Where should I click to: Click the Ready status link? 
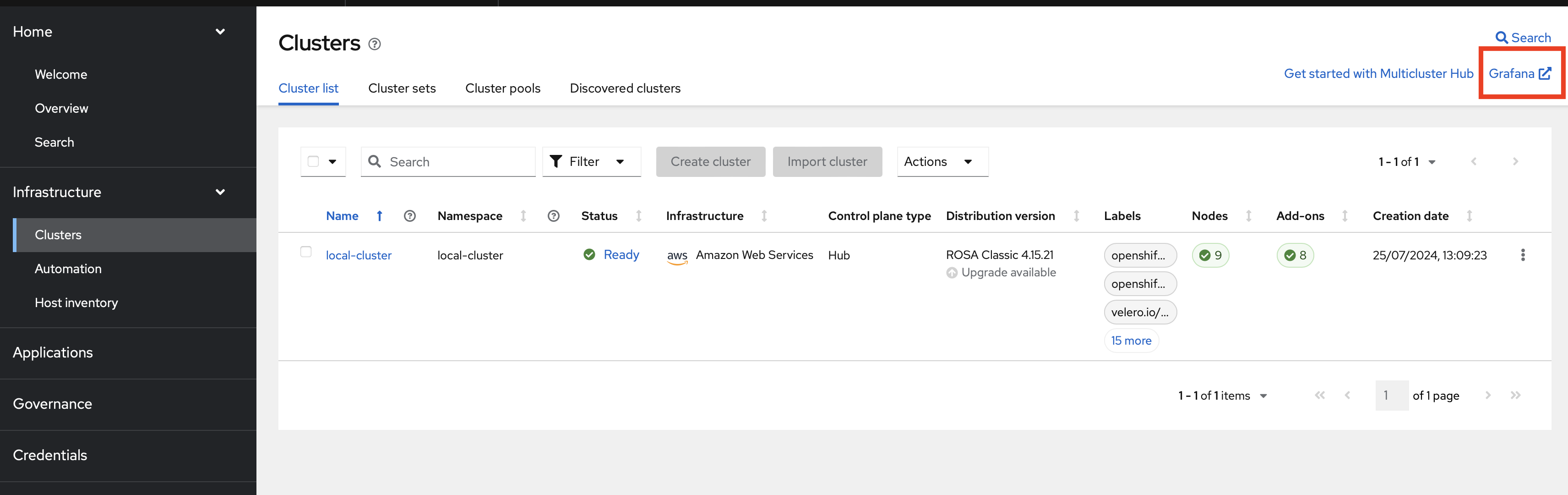coord(621,254)
